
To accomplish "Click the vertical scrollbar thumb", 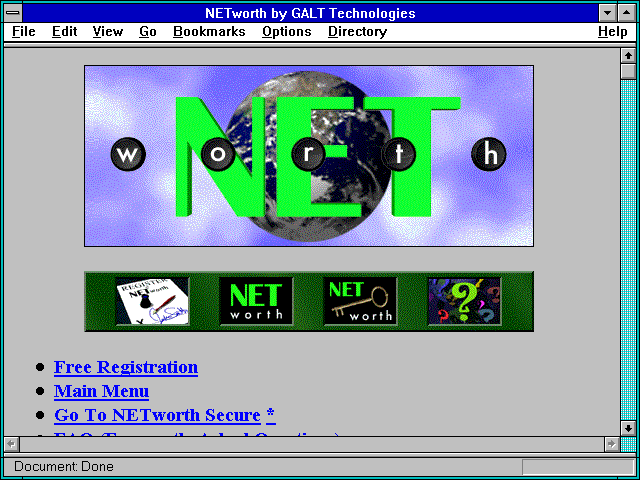I will (x=628, y=71).
